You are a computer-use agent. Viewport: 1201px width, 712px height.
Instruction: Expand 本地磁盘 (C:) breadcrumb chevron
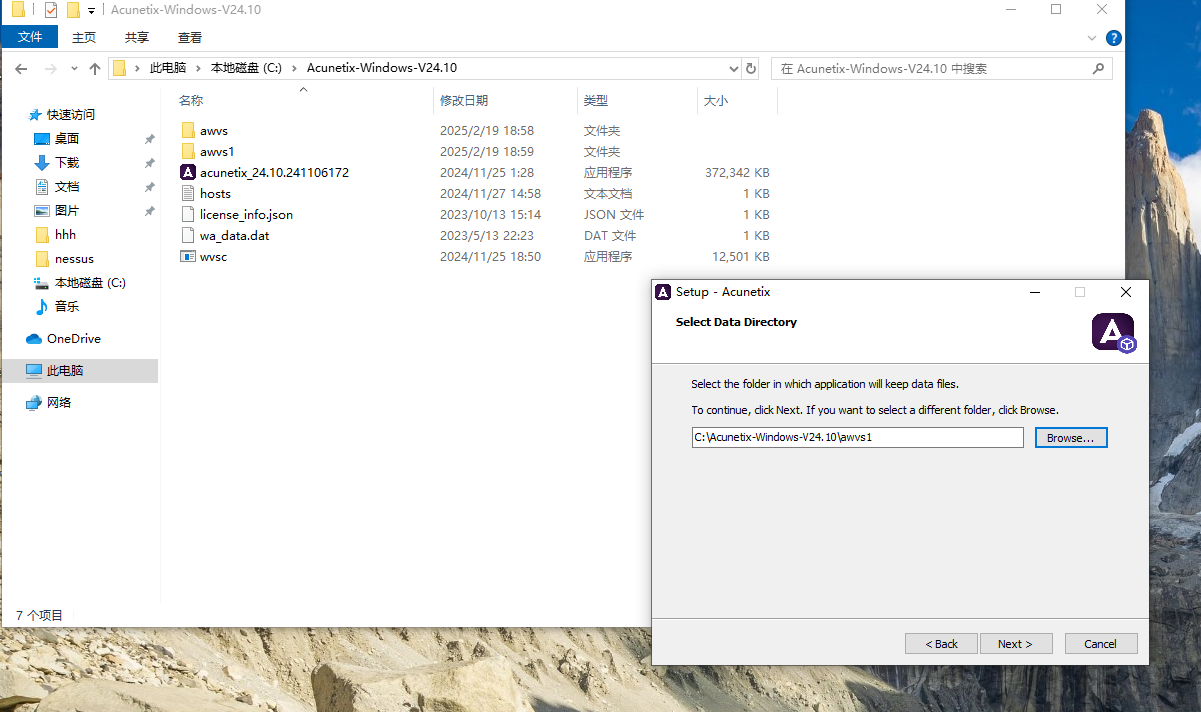[294, 69]
